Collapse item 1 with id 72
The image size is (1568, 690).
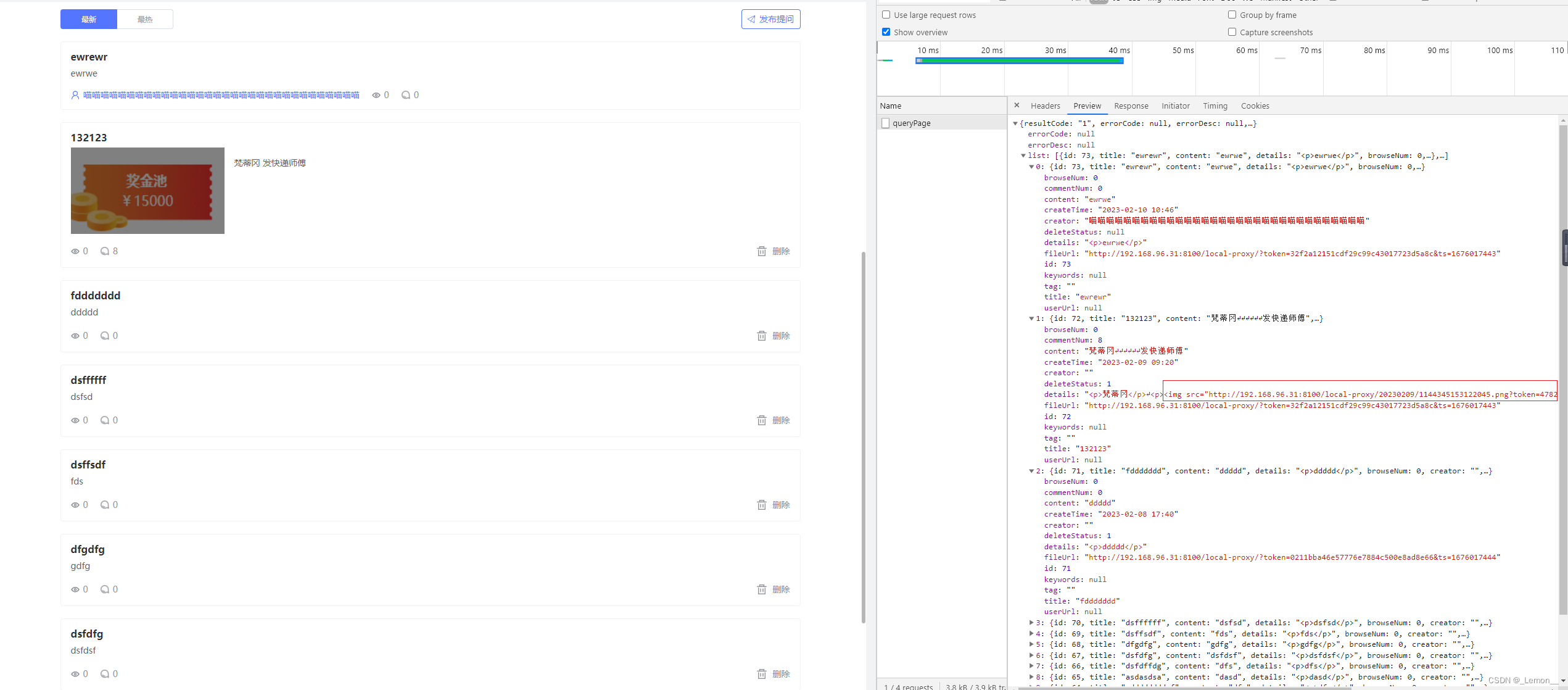pyautogui.click(x=1031, y=318)
